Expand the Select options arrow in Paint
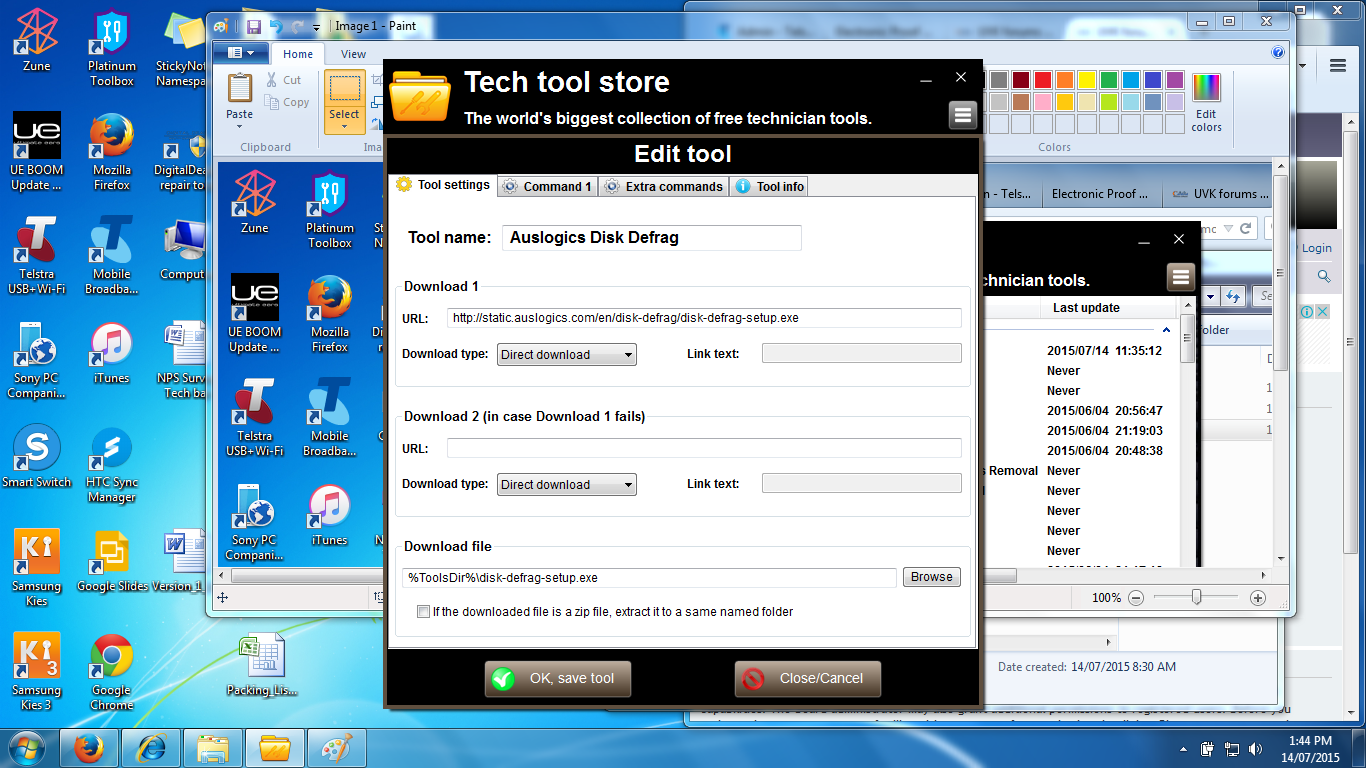Viewport: 1366px width, 768px height. (x=344, y=128)
